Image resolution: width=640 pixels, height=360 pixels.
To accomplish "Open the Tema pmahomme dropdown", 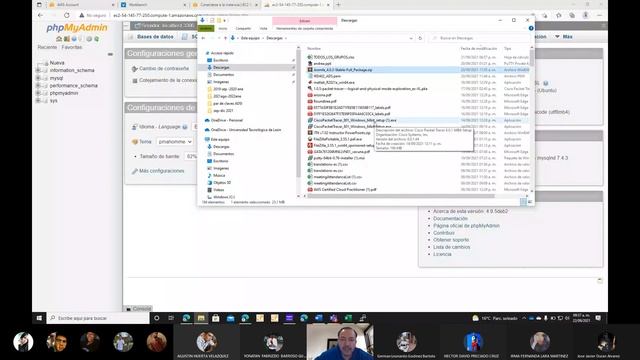I will pyautogui.click(x=175, y=142).
